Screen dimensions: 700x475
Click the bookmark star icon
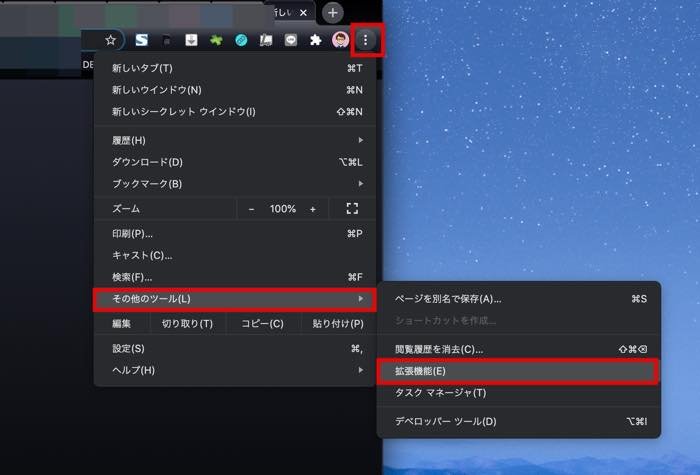tap(111, 40)
